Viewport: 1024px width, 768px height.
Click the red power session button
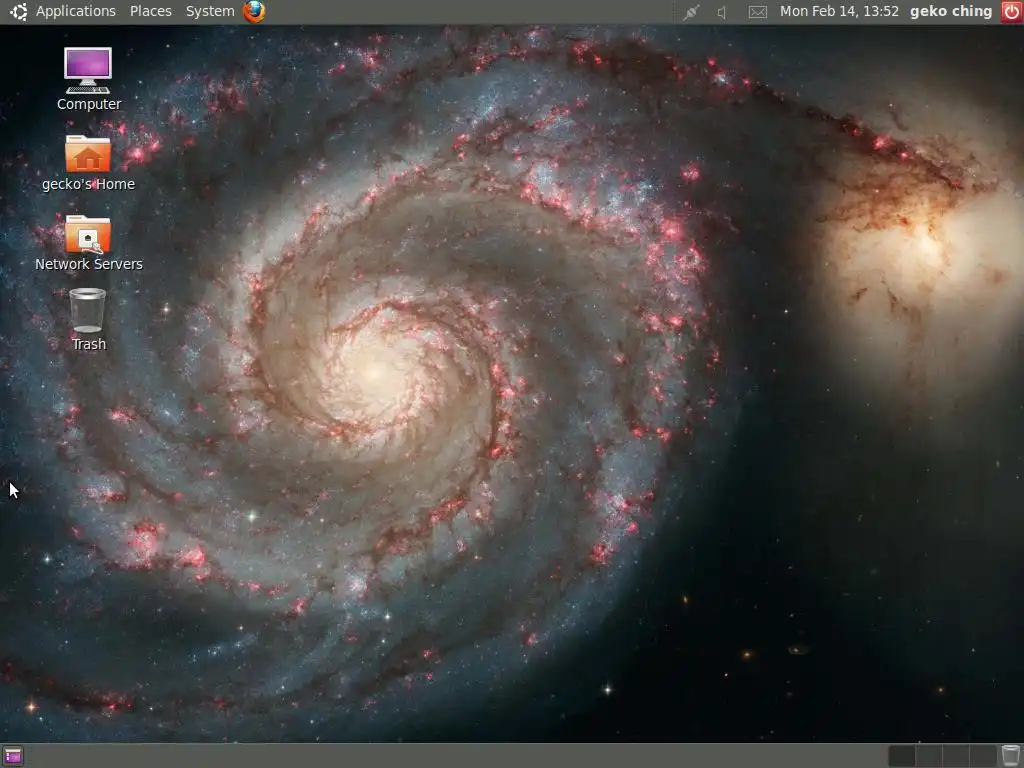click(1012, 12)
